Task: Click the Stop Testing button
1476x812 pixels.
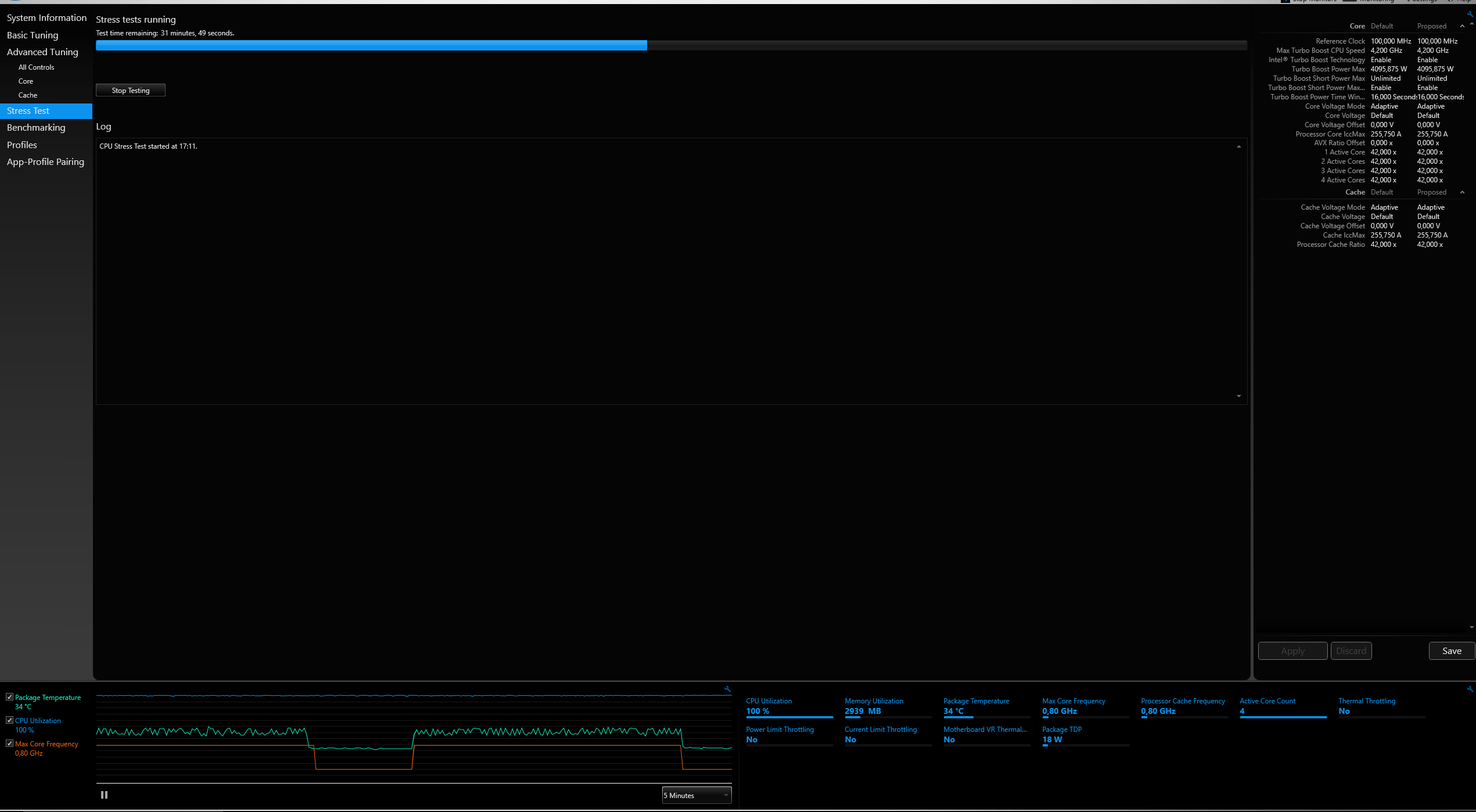Action: click(131, 91)
